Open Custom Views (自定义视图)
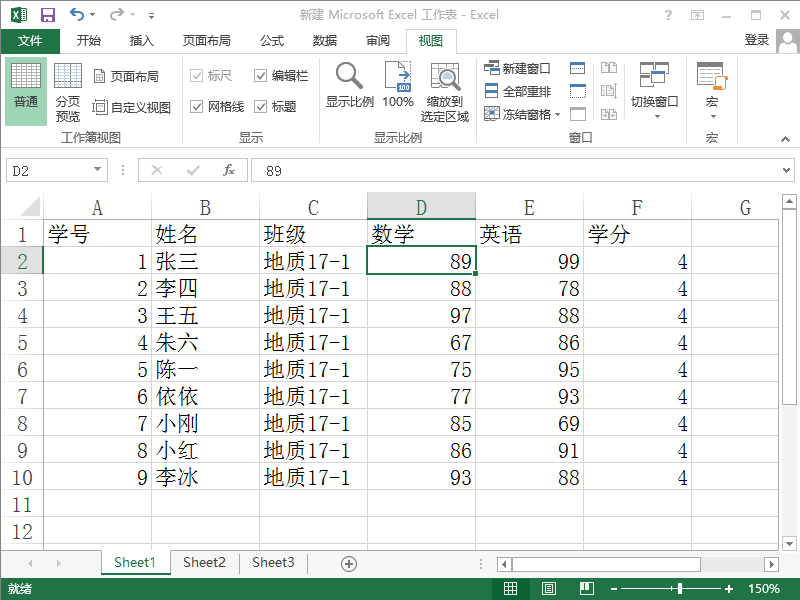The width and height of the screenshot is (800, 600). click(132, 107)
